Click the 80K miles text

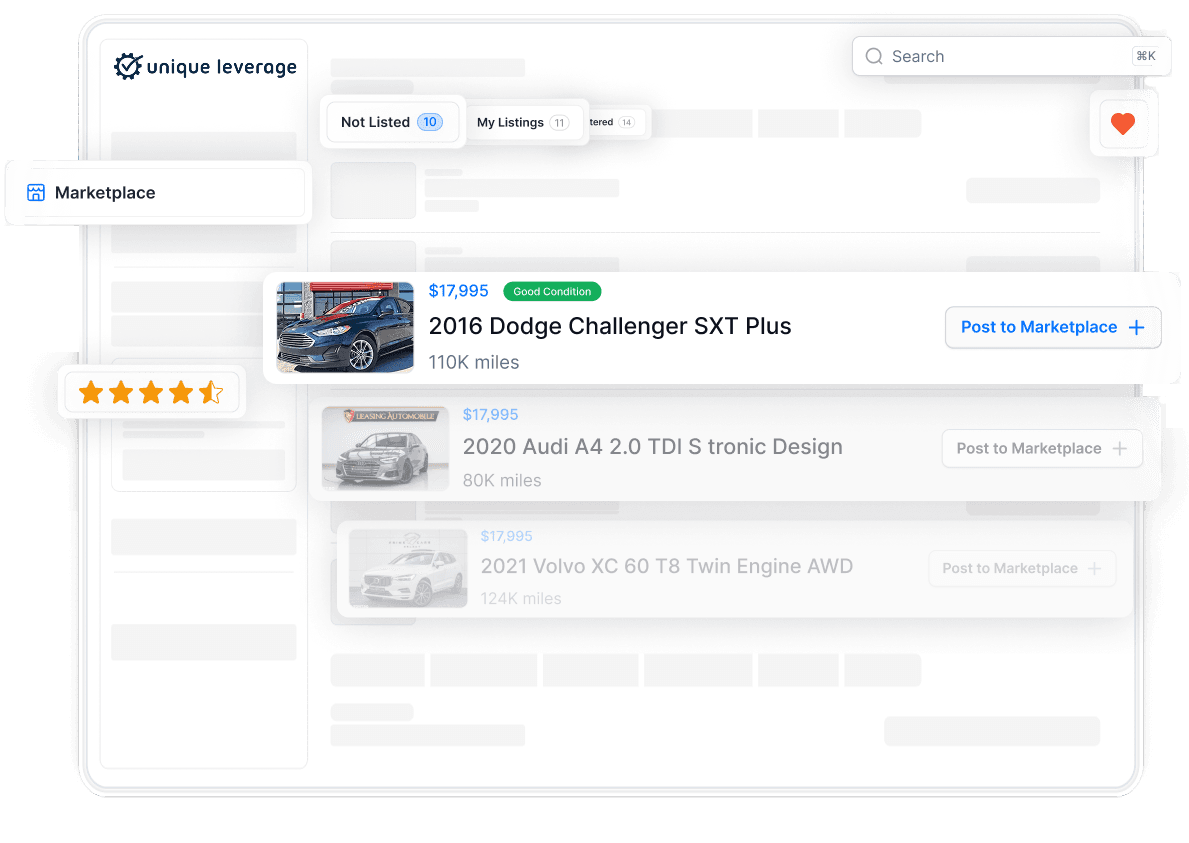502,481
